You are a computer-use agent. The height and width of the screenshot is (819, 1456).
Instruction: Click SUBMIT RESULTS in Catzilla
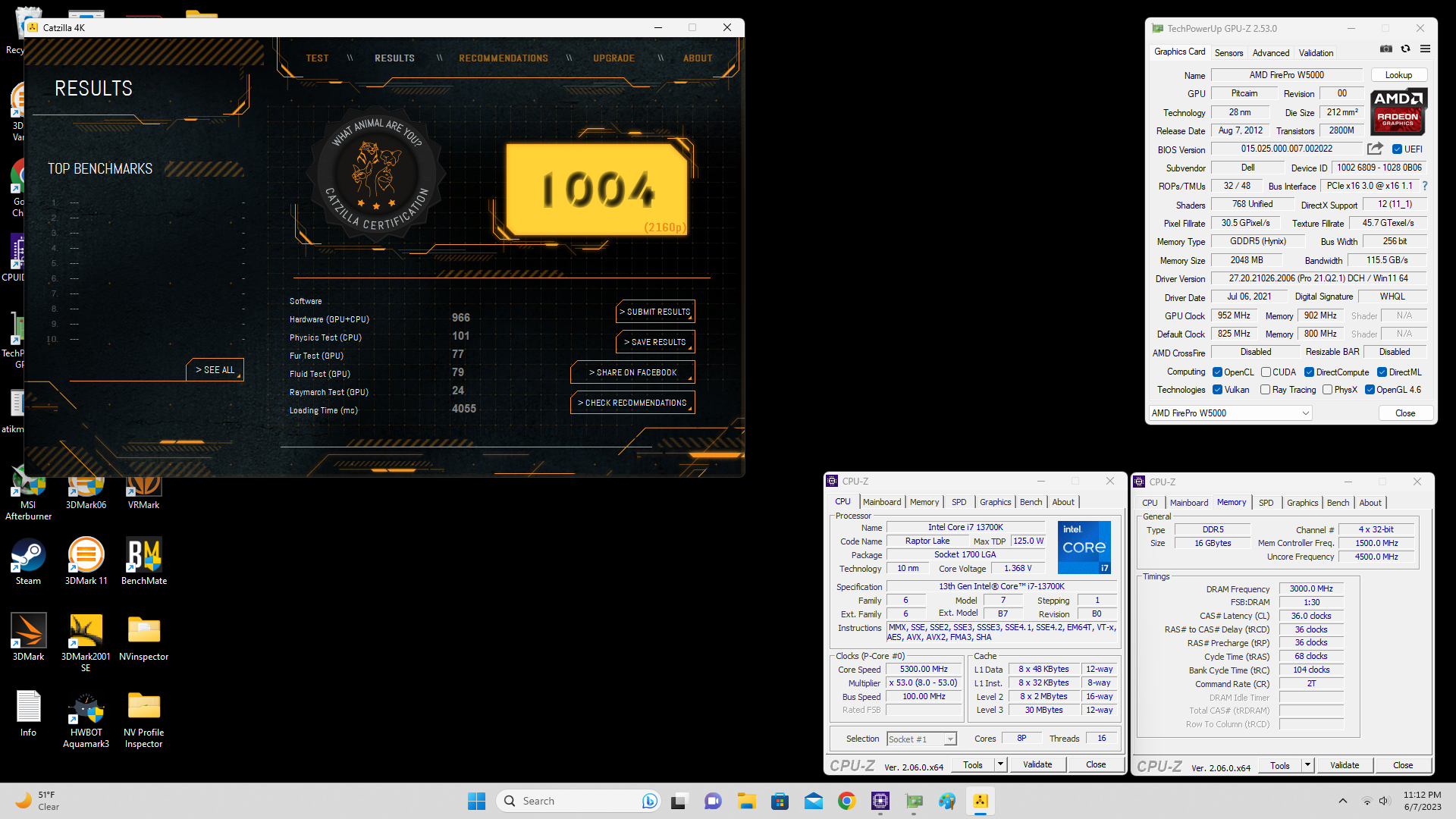pos(655,312)
